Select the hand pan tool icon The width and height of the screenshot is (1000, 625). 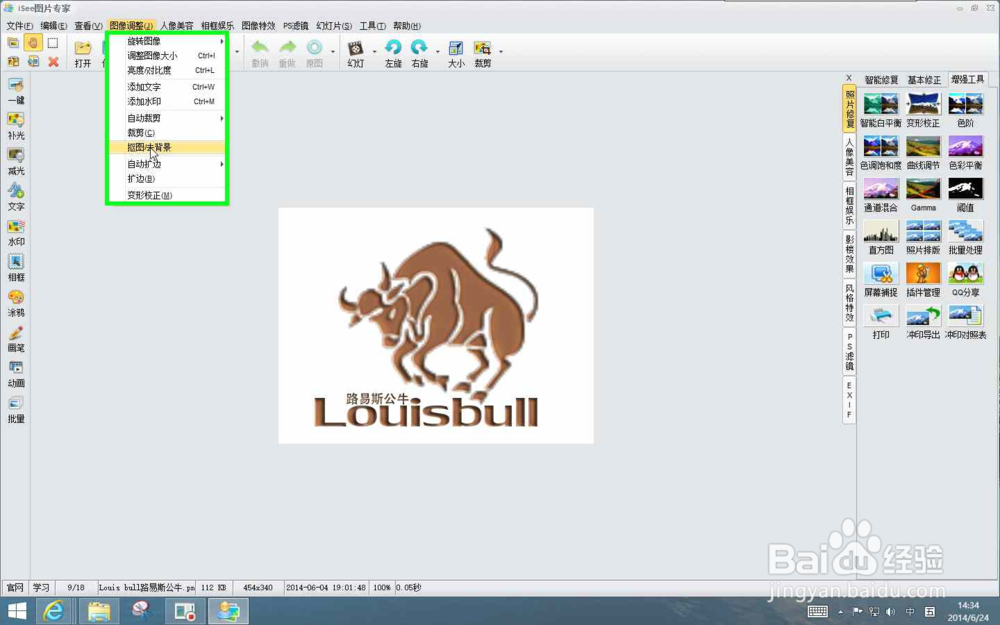click(x=33, y=43)
